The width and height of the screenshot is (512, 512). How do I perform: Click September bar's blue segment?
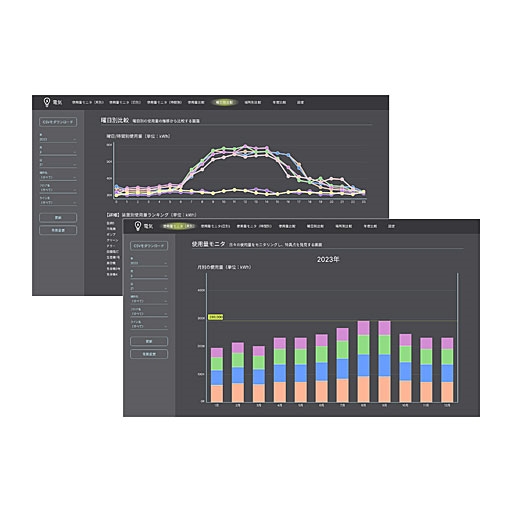384,365
